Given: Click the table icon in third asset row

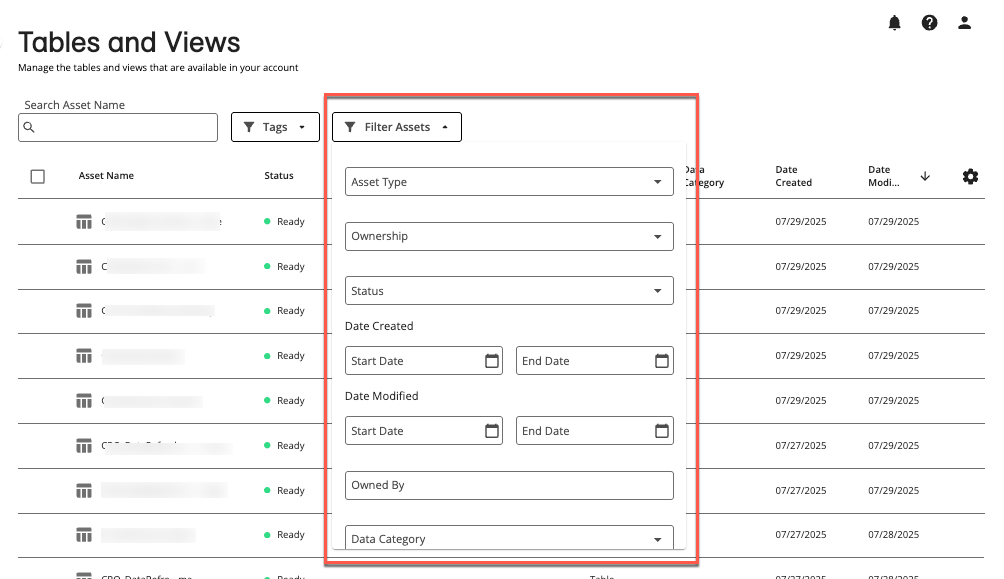Looking at the screenshot, I should coord(84,311).
